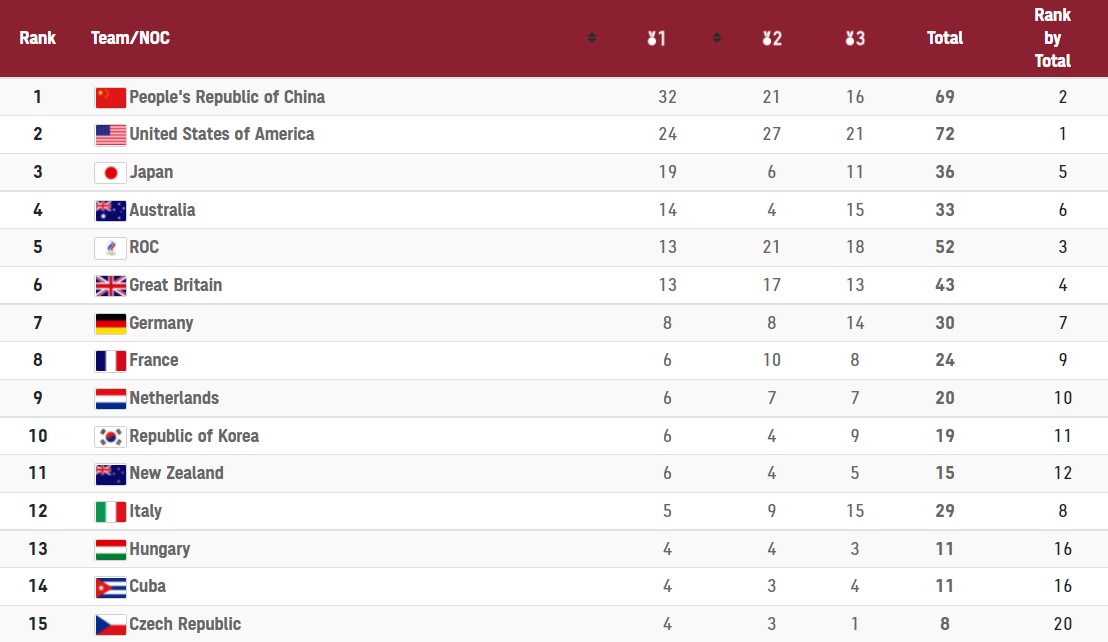Click Germany's total medal count 30
1108x642 pixels.
[944, 323]
